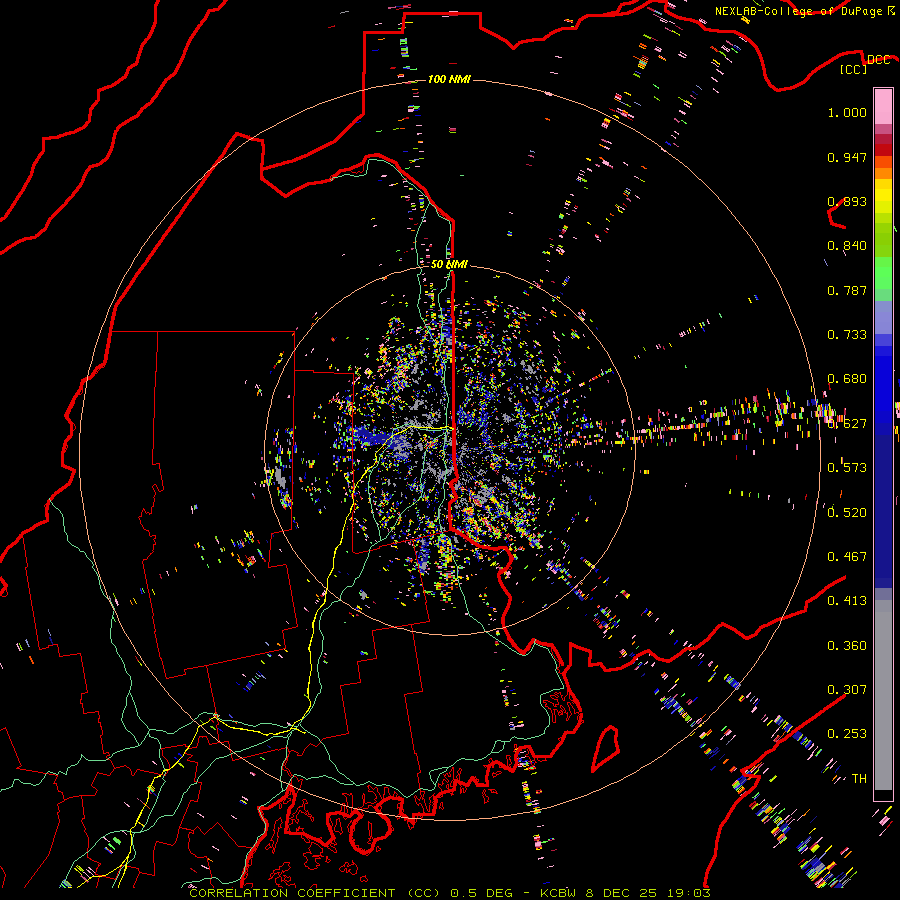Click the 0.307 color scale value

click(x=847, y=690)
